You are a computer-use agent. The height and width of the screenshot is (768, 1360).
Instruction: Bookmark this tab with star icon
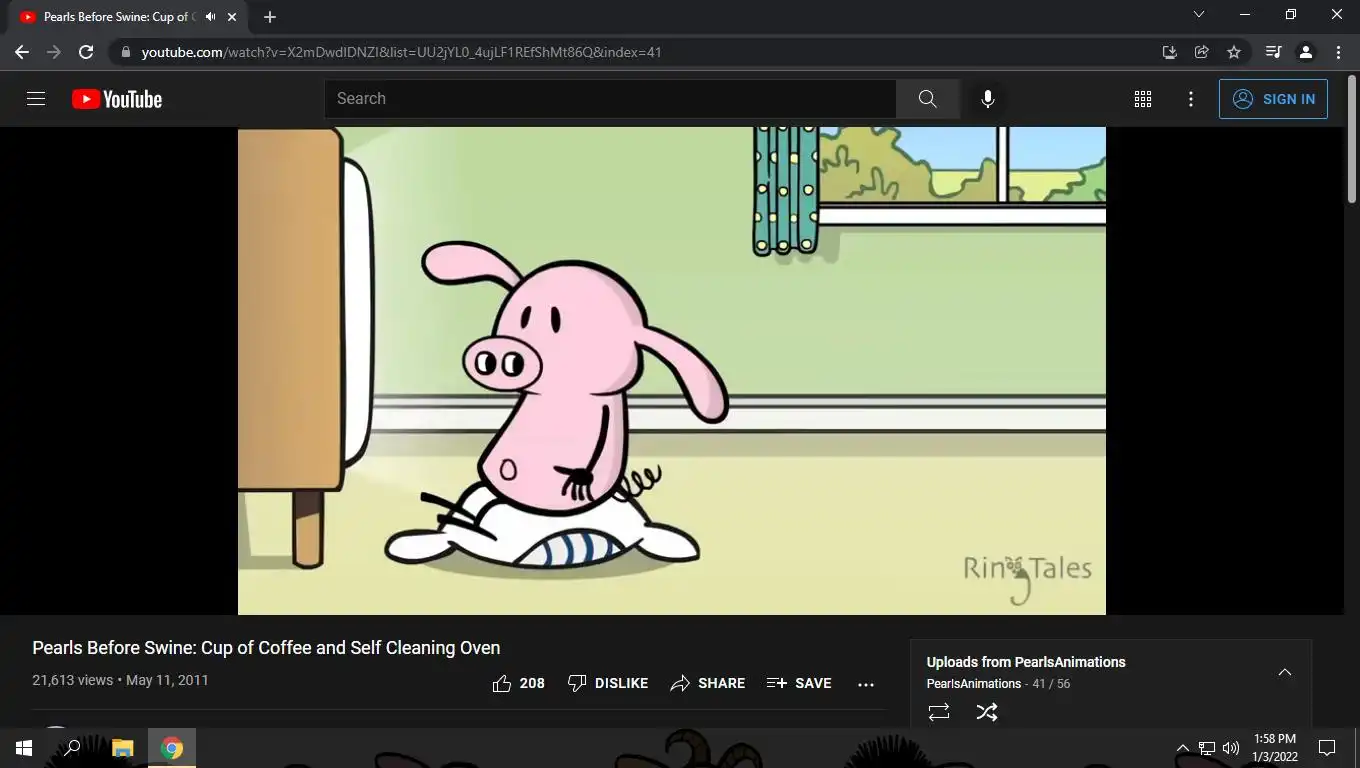(x=1234, y=52)
